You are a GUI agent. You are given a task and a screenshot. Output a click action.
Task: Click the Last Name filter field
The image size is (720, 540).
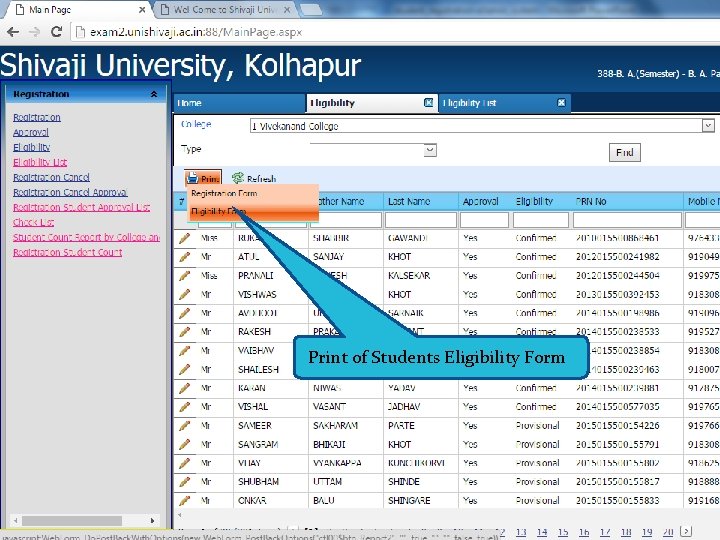tap(421, 220)
